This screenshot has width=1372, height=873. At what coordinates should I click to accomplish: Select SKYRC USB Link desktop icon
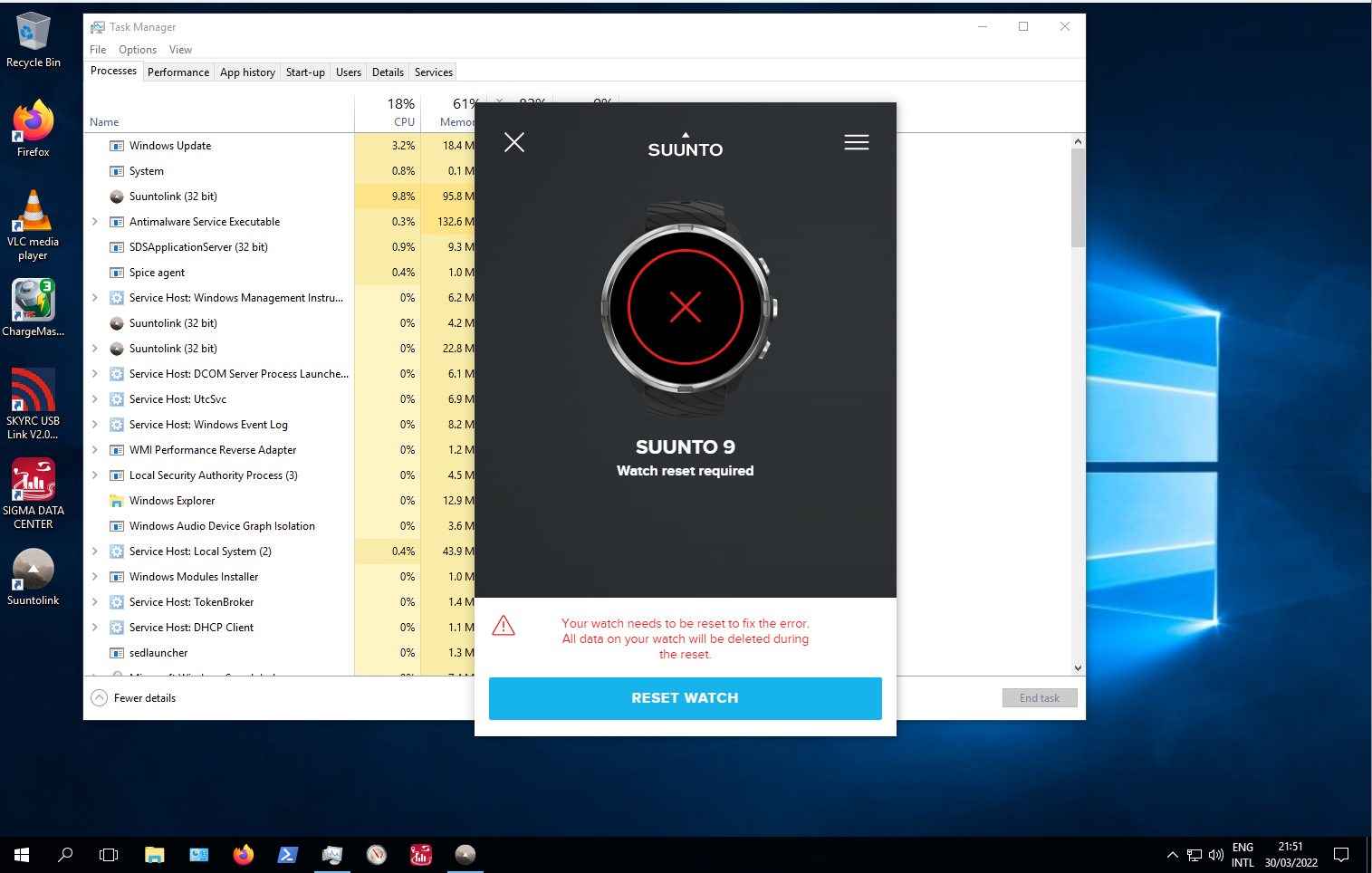tap(34, 404)
